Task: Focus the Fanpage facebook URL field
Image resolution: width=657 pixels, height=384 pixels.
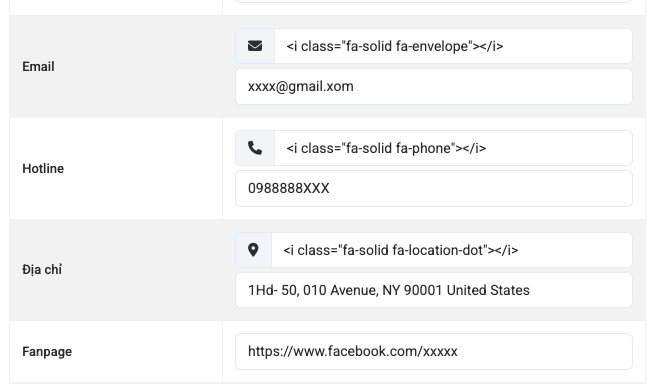Action: pos(434,351)
